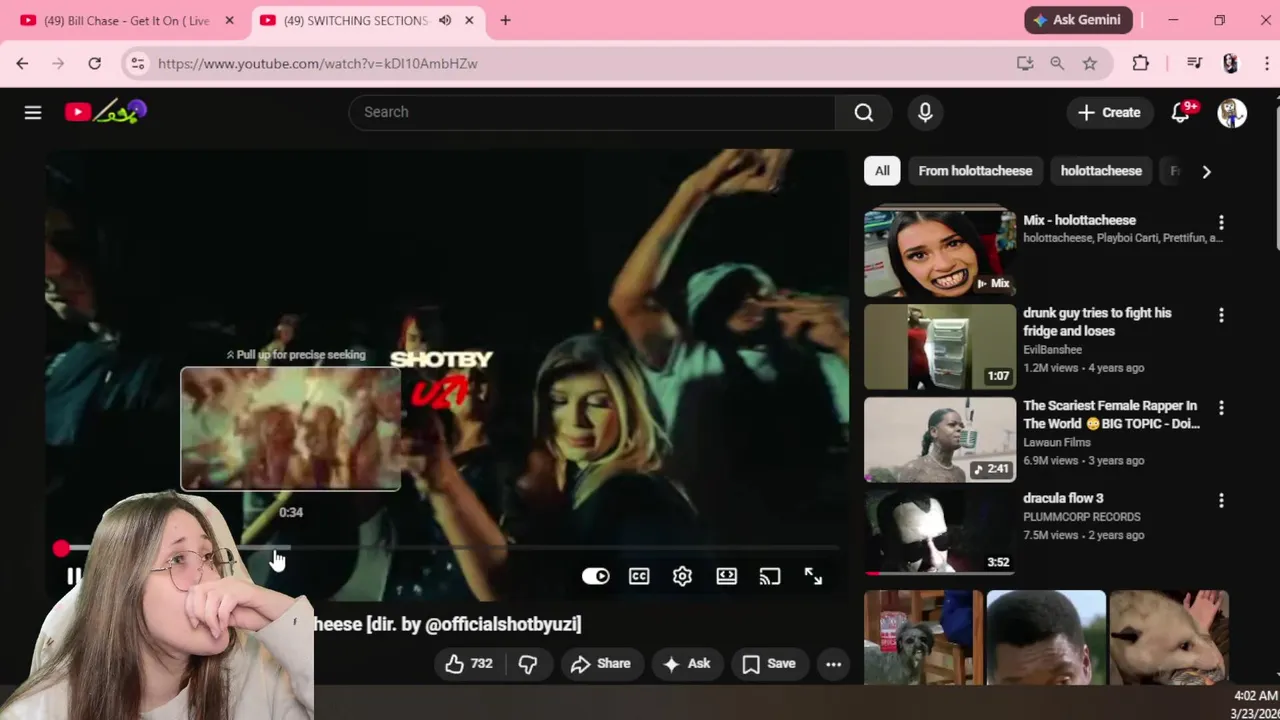Click the Ask Gemini button
This screenshot has width=1280, height=720.
(1078, 20)
